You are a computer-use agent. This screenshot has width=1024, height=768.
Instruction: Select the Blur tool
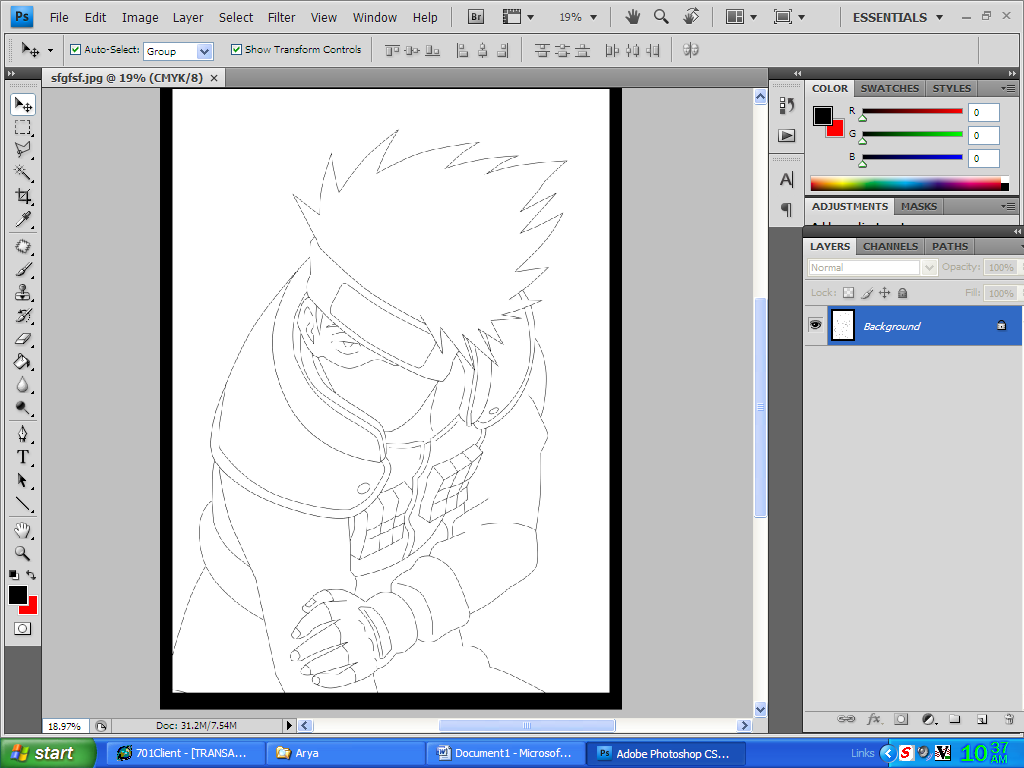click(23, 385)
